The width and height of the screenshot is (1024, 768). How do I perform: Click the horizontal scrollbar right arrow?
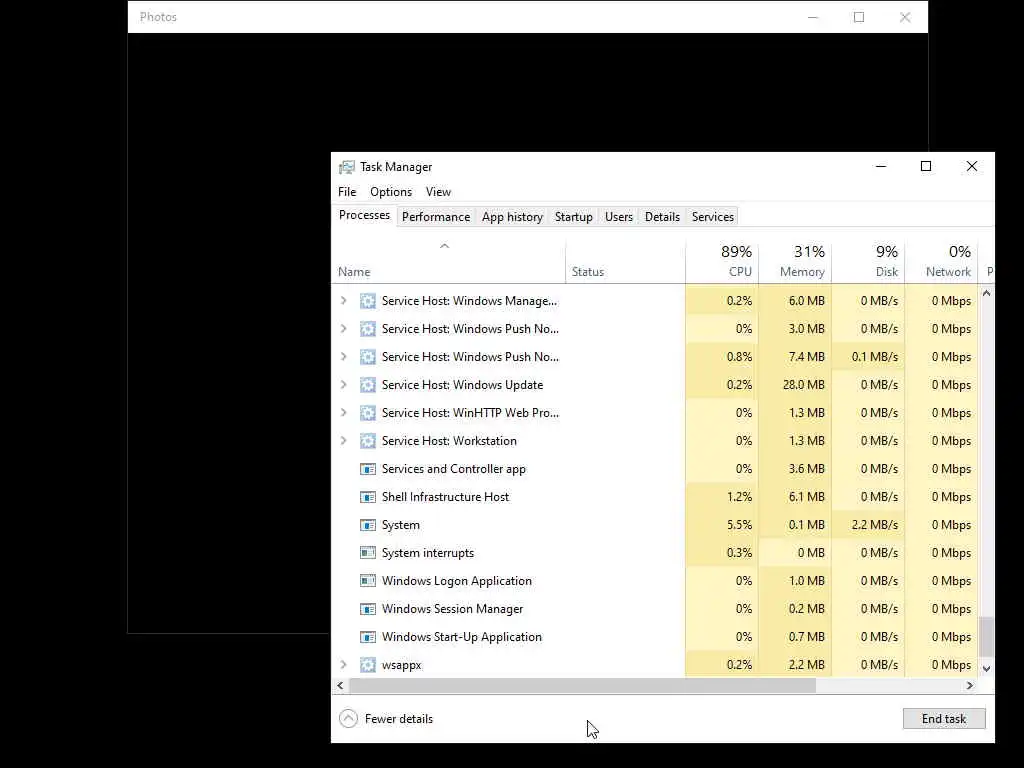(970, 685)
